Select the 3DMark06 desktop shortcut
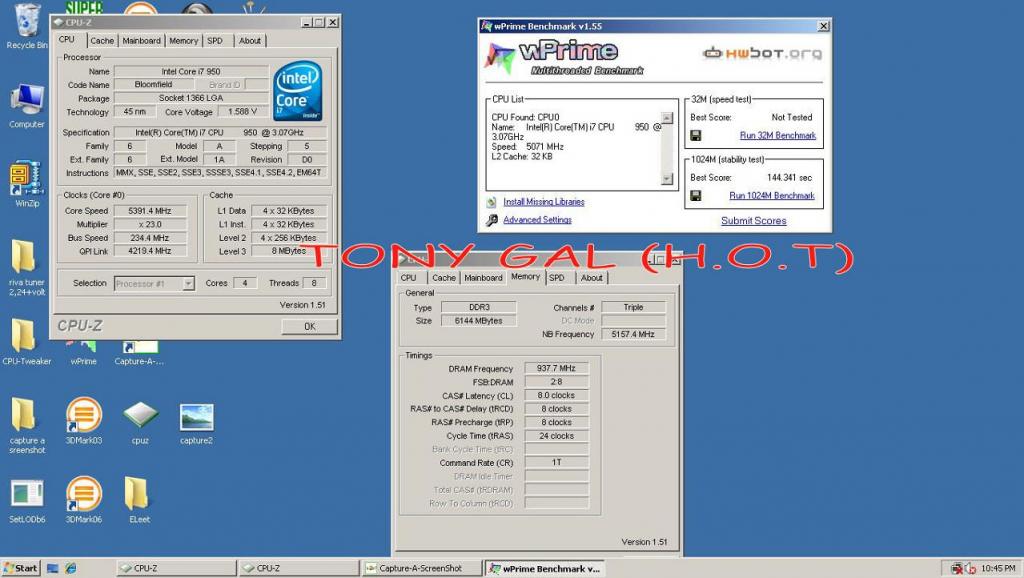 (x=84, y=500)
